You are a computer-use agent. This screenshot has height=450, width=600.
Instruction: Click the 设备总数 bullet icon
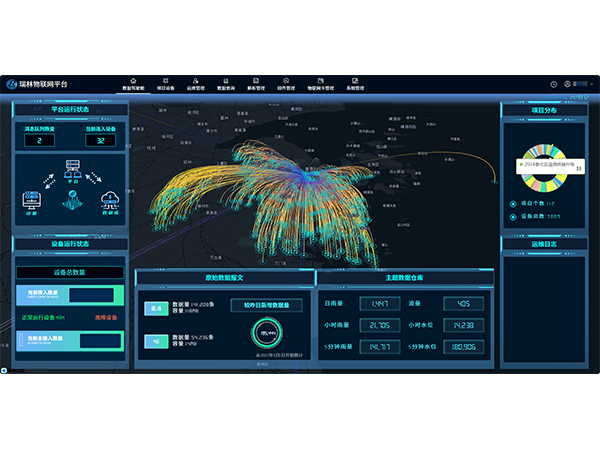point(514,215)
